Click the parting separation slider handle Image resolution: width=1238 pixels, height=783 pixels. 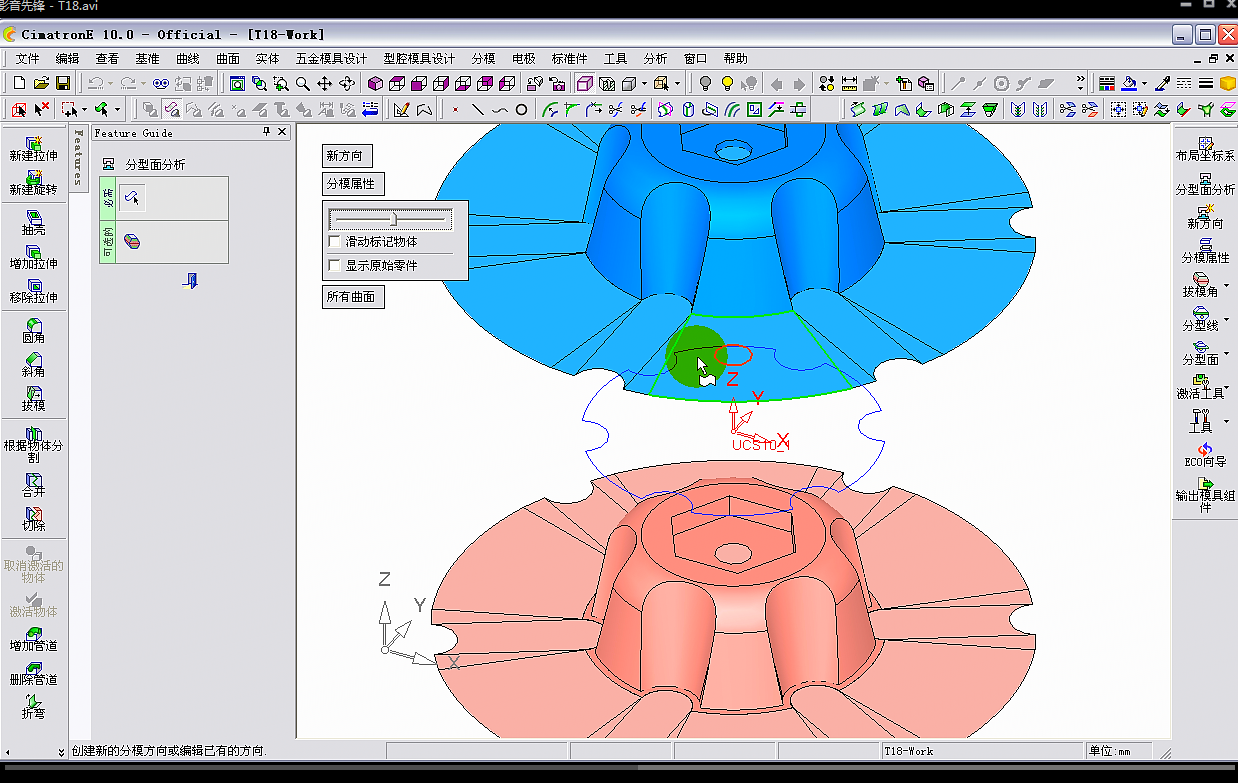click(396, 217)
